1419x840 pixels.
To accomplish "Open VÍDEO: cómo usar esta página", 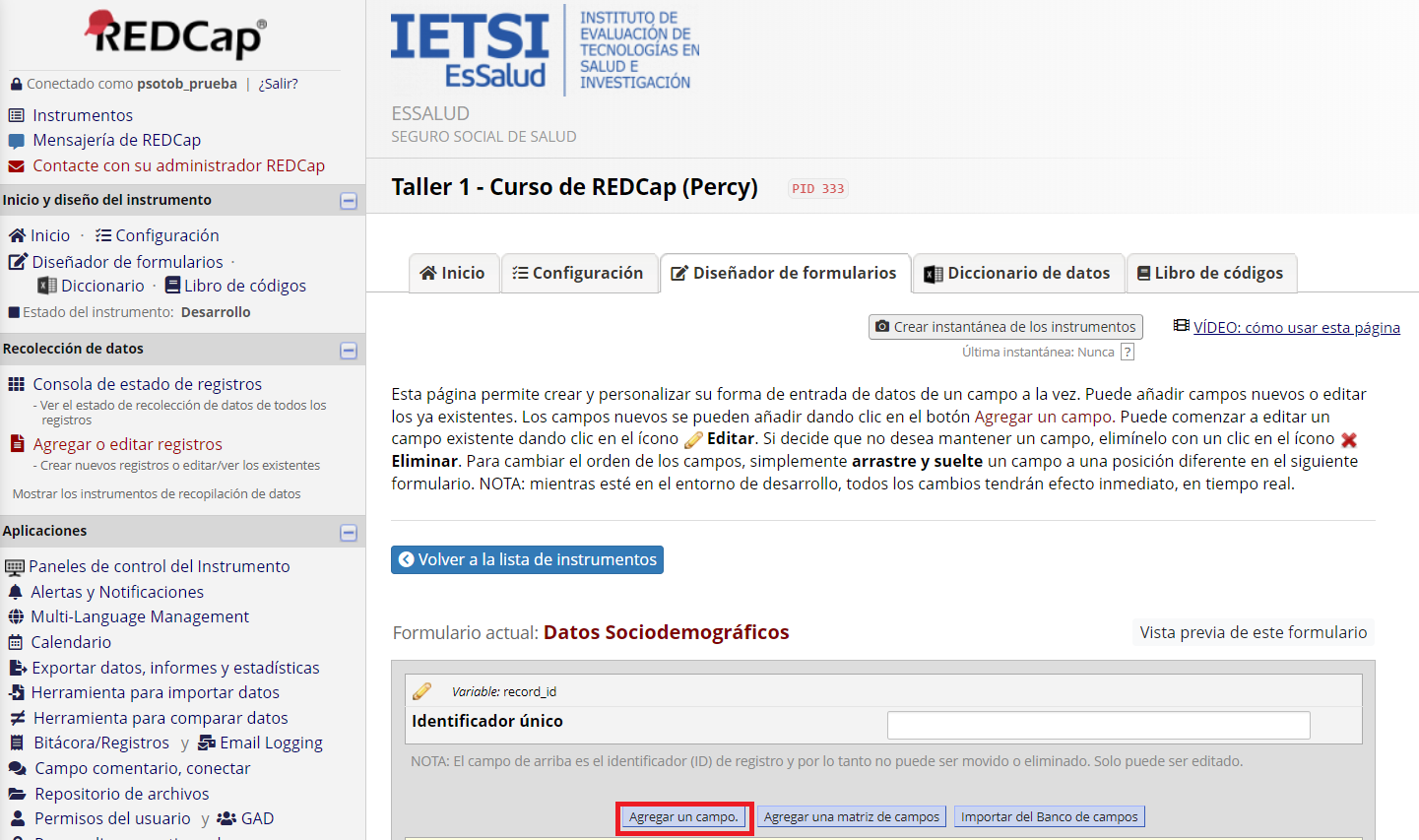I will [x=1296, y=327].
